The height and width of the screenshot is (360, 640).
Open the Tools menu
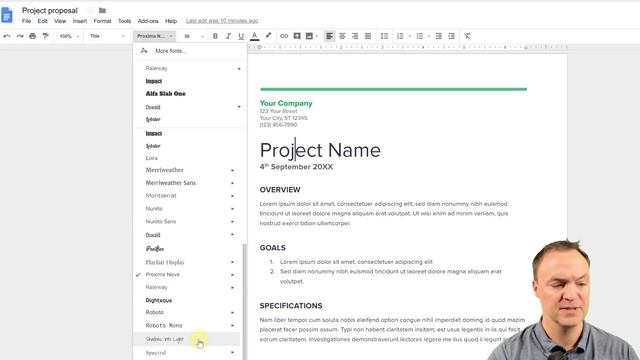(124, 21)
